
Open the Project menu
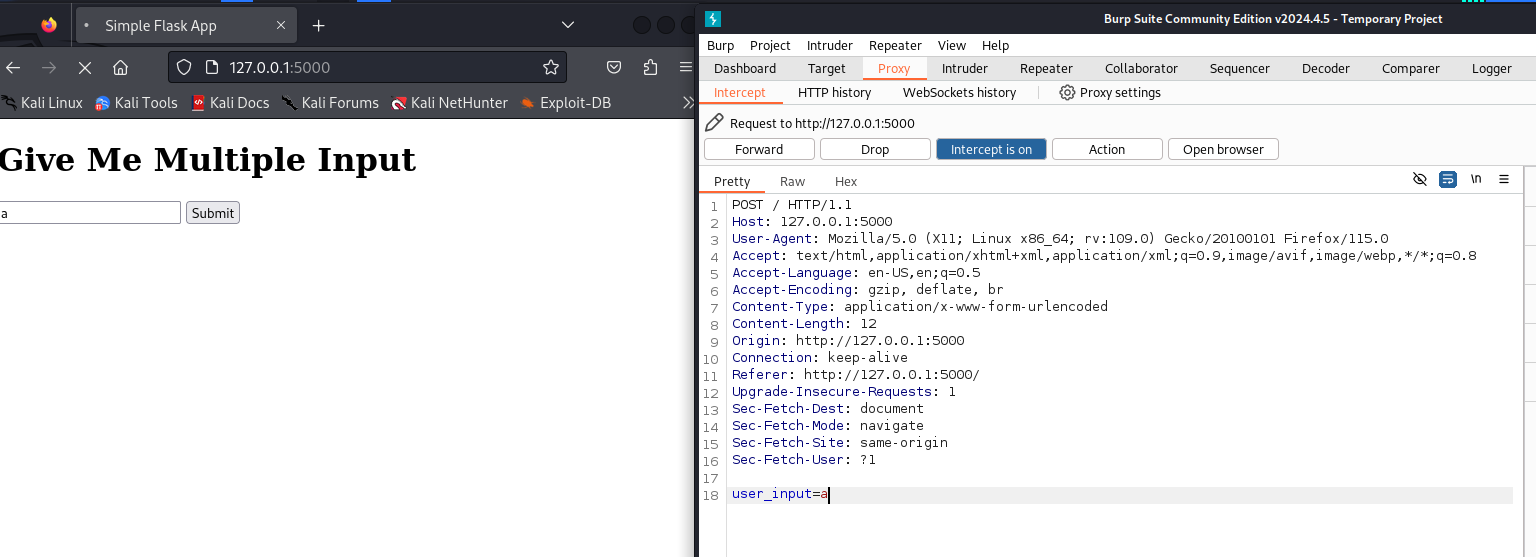coord(770,45)
